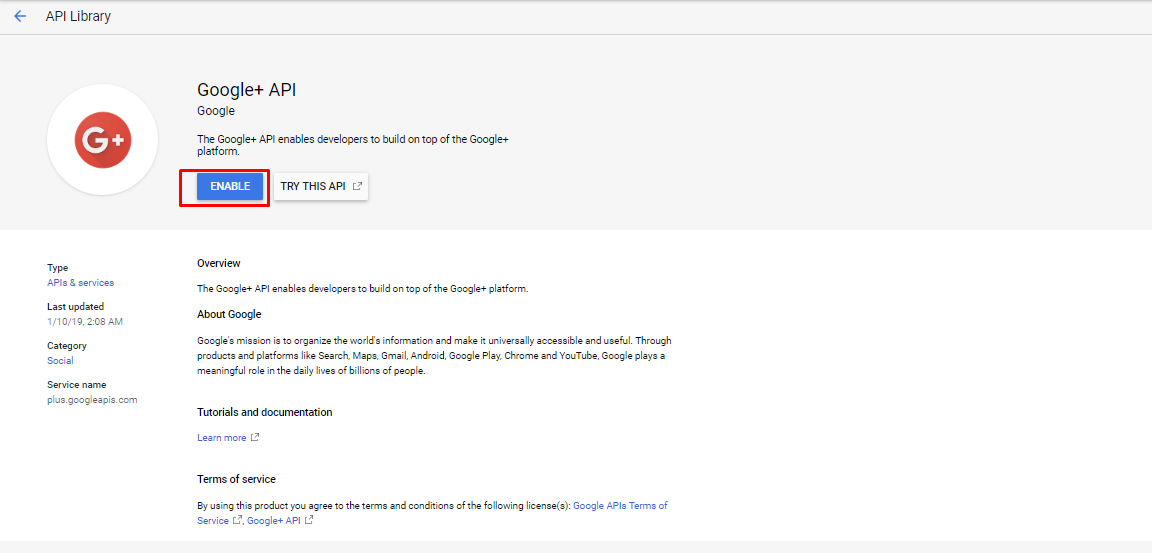Screen dimensions: 1152x553
Task: Click external icon after Google+ API license link
Action: 309,521
